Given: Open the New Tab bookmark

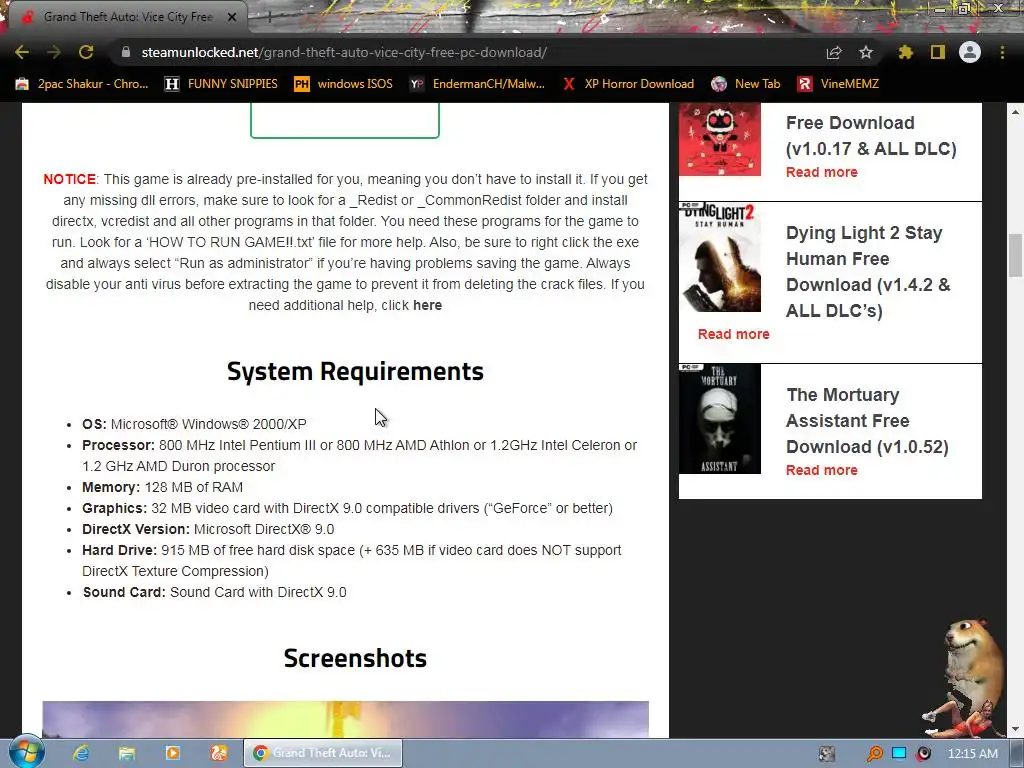Looking at the screenshot, I should (x=746, y=84).
